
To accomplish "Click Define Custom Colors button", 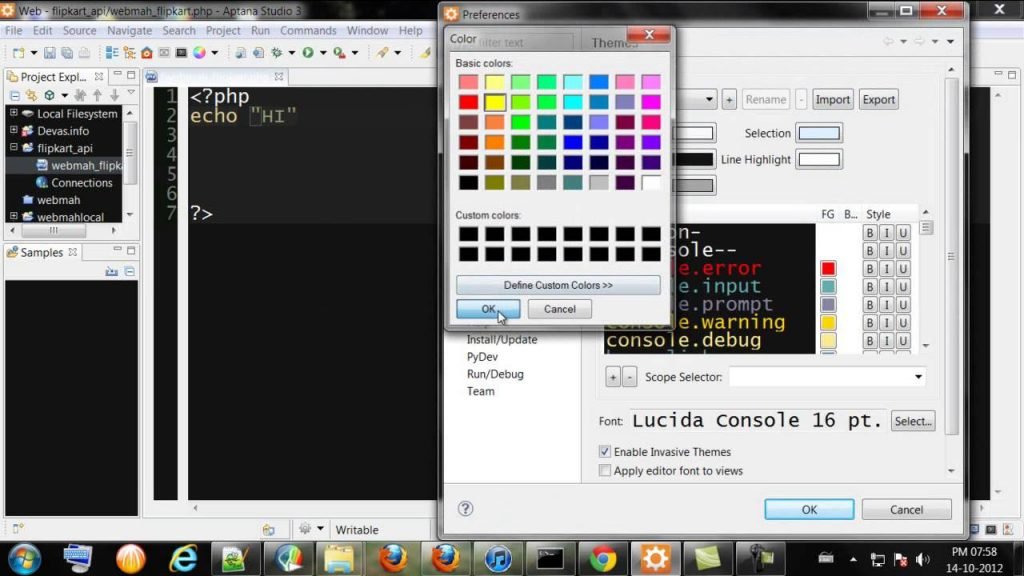I will 558,285.
